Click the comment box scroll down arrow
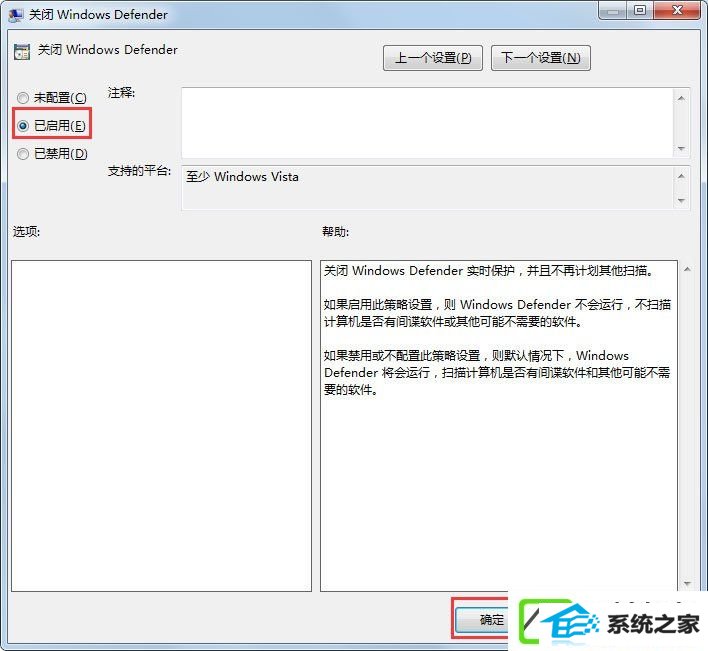Screen dimensions: 708x651 click(x=681, y=149)
